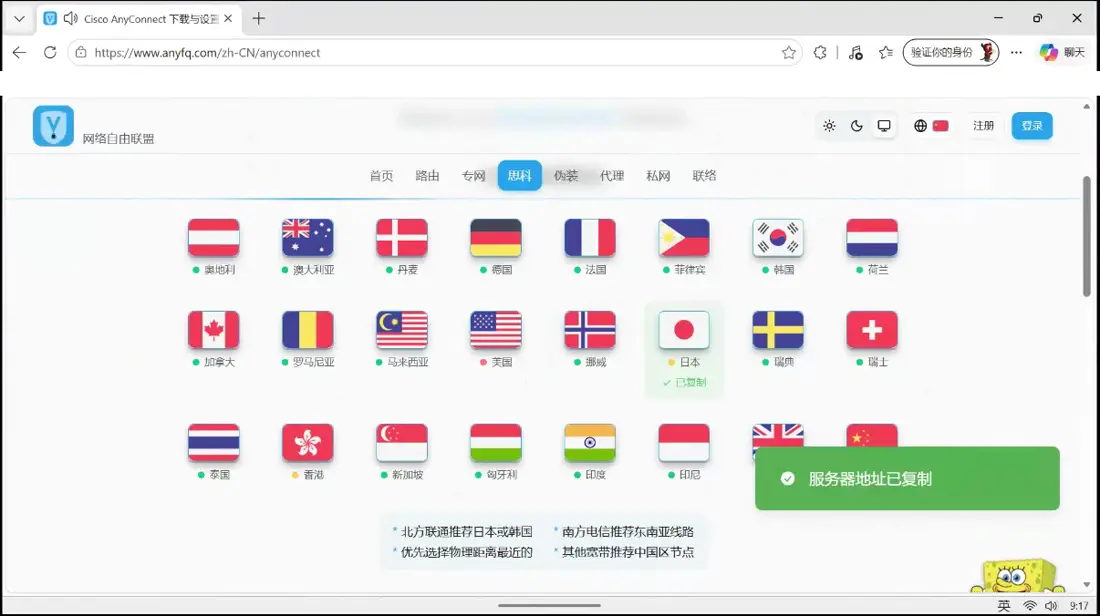Open the 专网 navigation tab
This screenshot has height=616, width=1100.
(474, 175)
